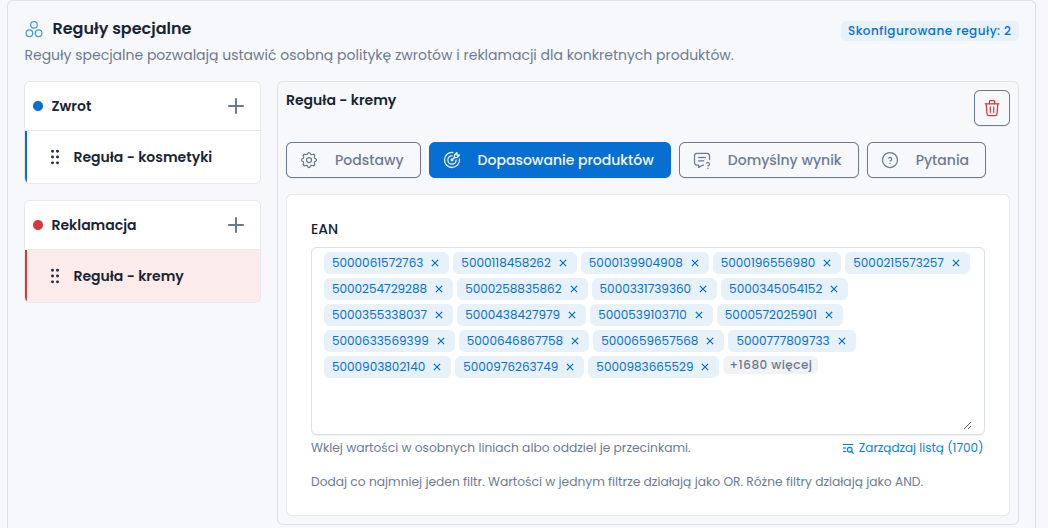Switch to Domyślny wynik tab

[769, 160]
